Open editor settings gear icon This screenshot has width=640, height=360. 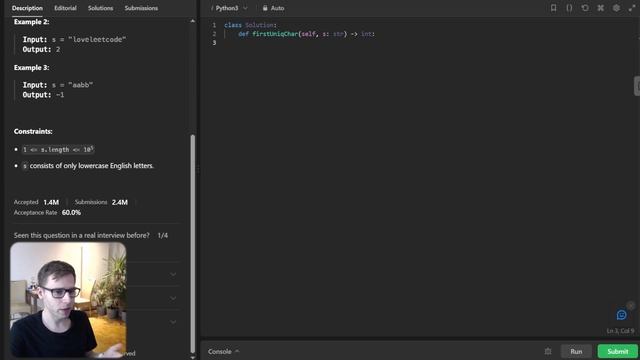(x=616, y=8)
